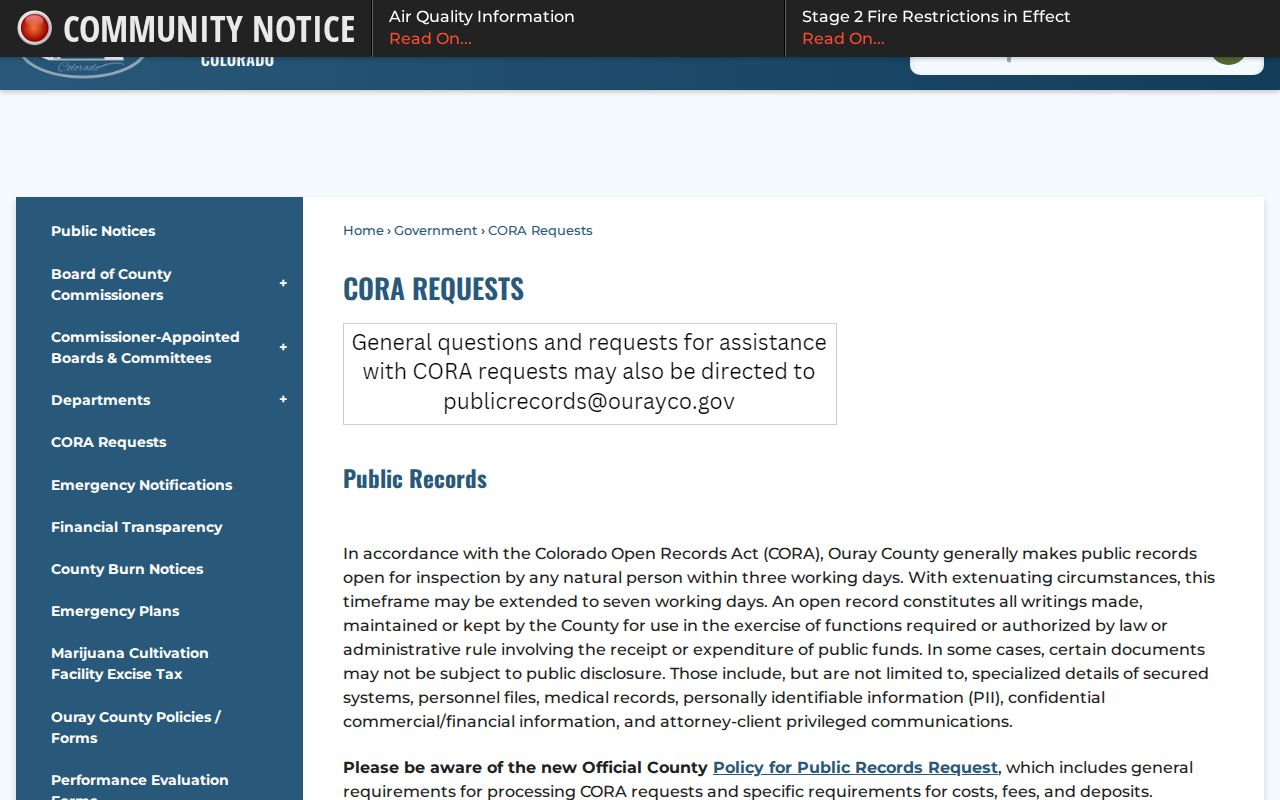The height and width of the screenshot is (800, 1280).
Task: Click the Air Quality Information notice title
Action: 481,17
